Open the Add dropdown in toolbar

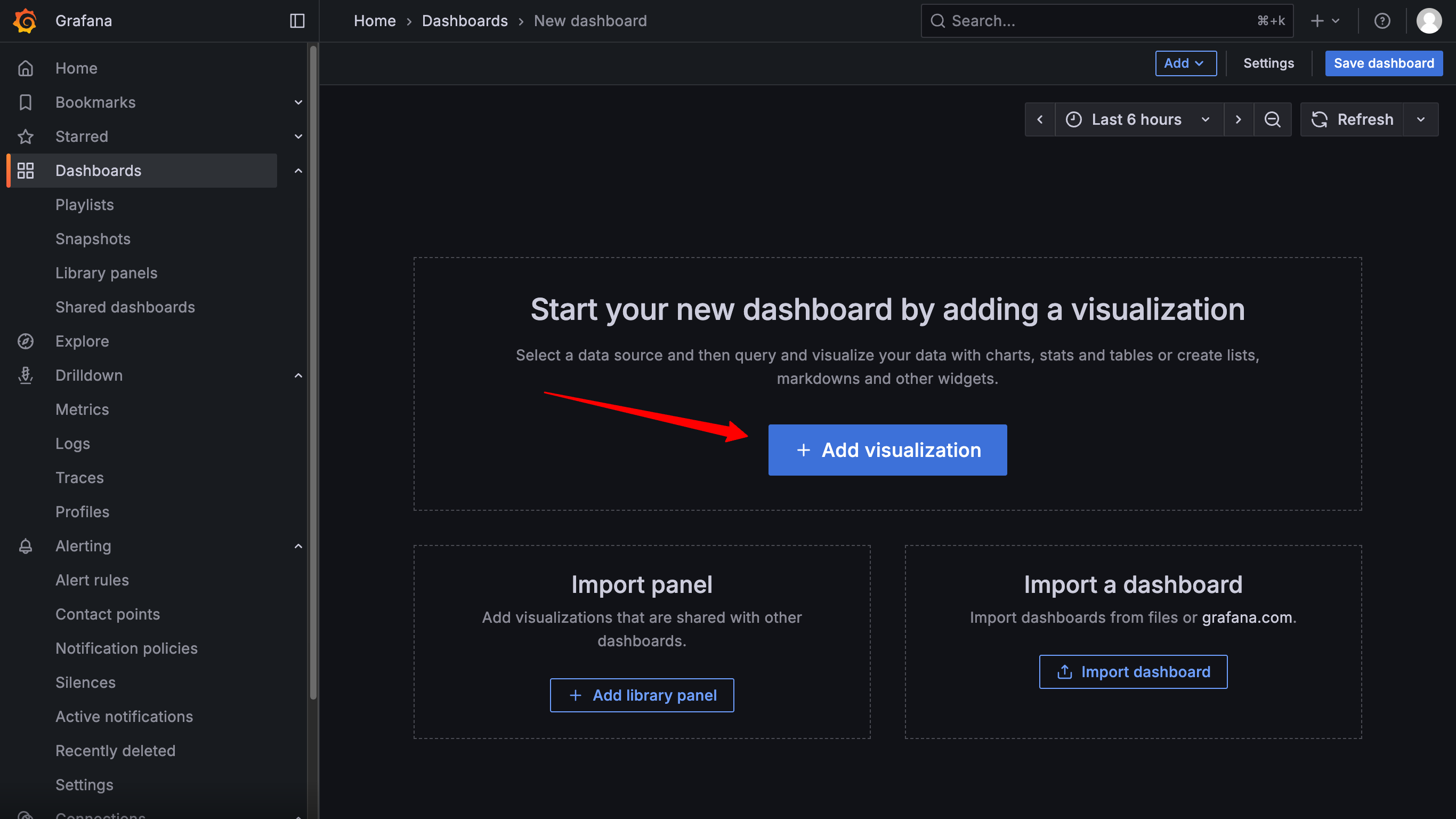point(1185,63)
